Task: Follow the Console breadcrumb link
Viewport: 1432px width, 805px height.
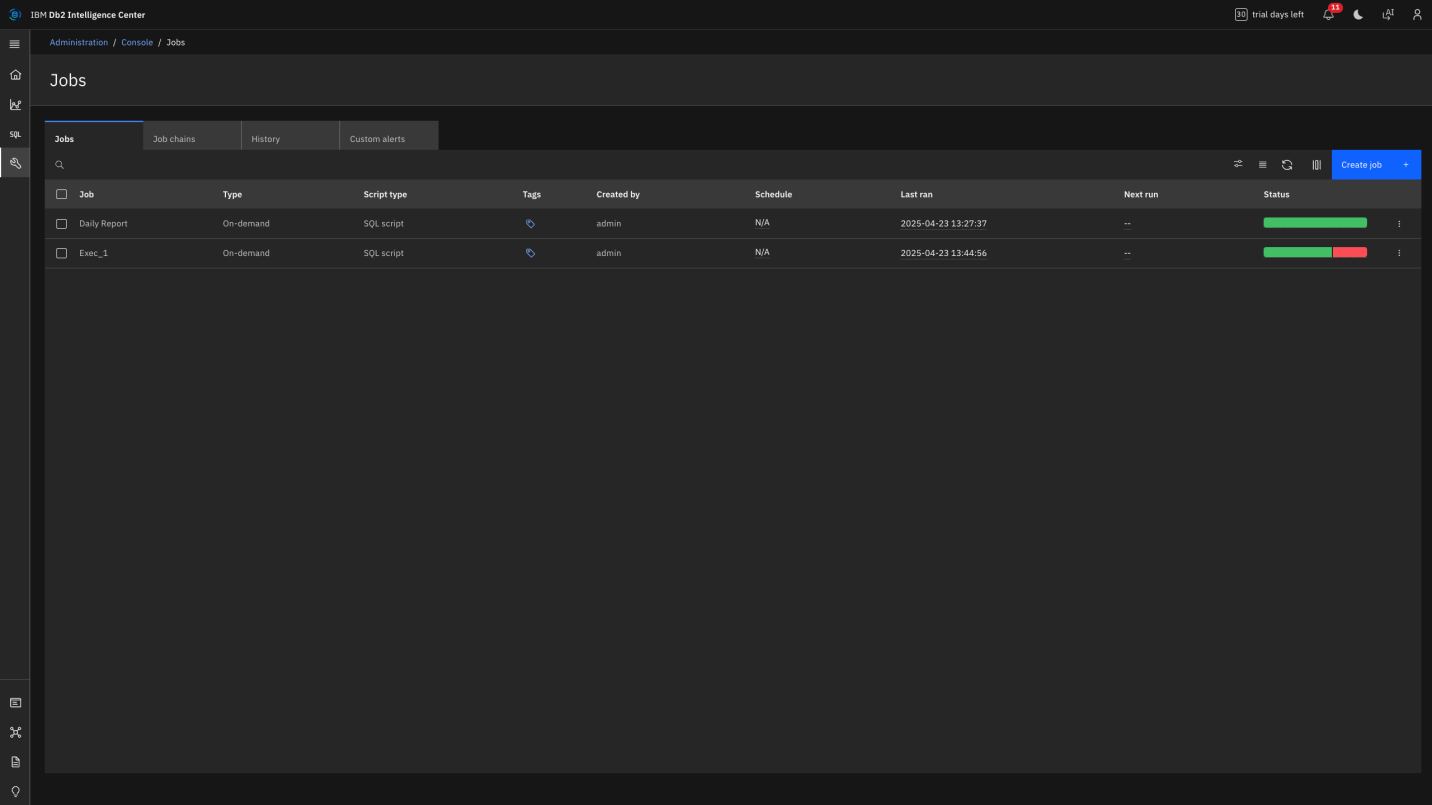Action: (137, 42)
